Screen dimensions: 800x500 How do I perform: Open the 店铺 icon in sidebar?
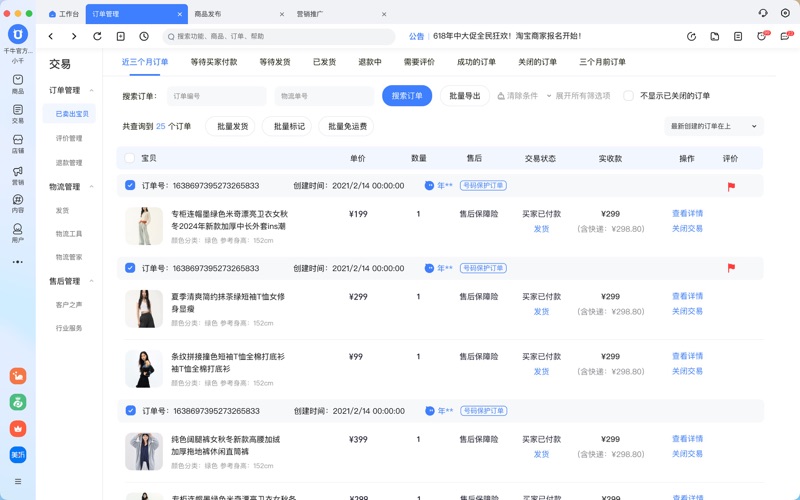(x=17, y=144)
